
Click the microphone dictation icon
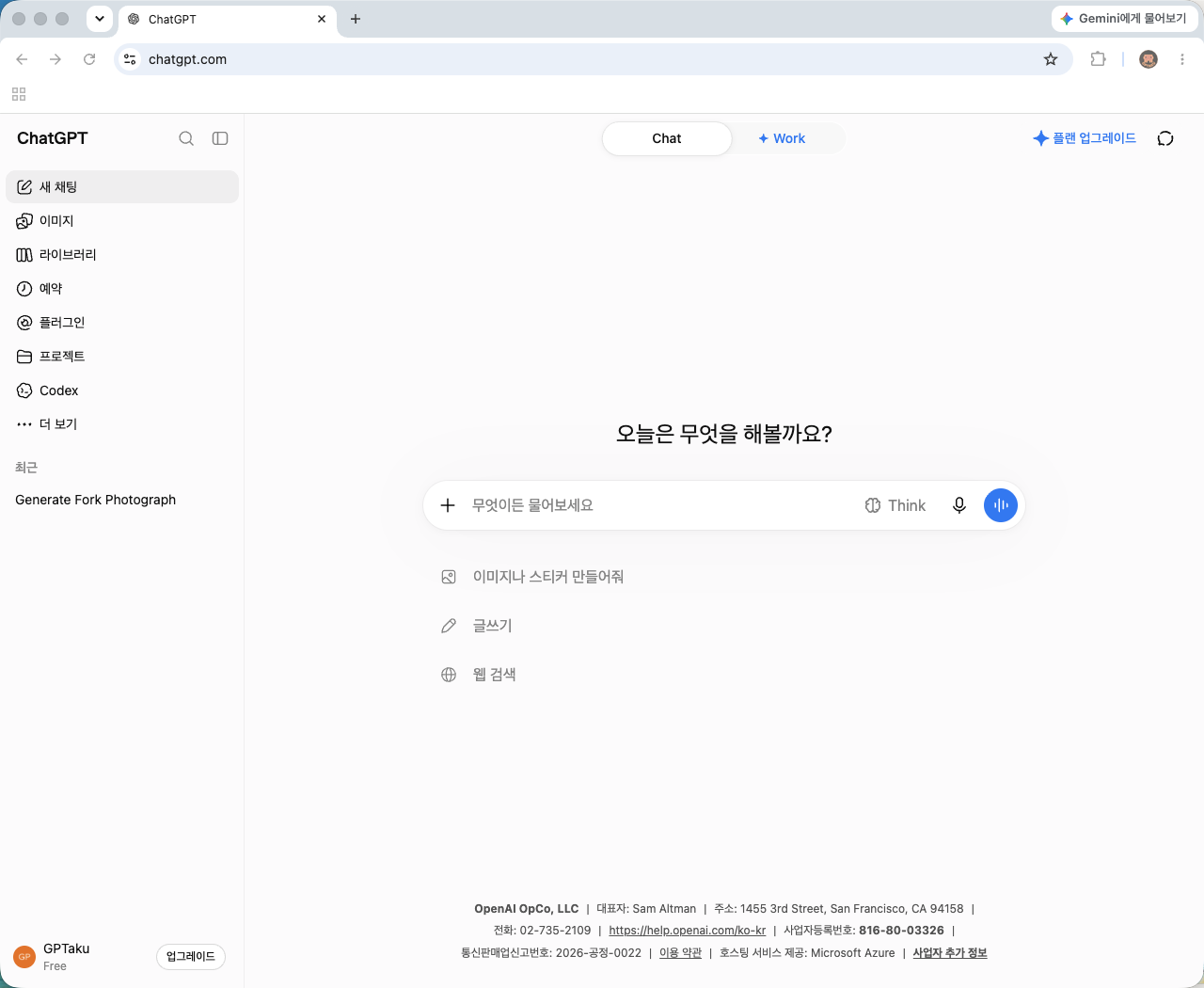[959, 505]
